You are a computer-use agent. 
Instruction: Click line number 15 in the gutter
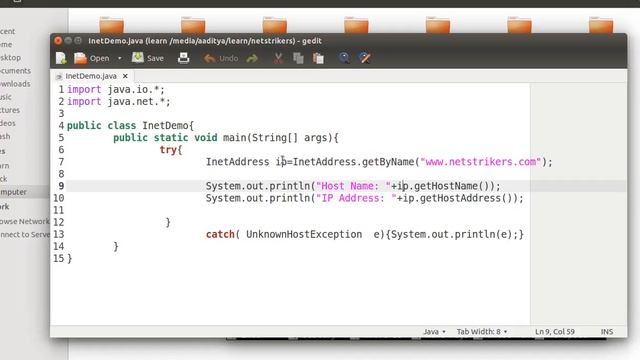pos(58,258)
